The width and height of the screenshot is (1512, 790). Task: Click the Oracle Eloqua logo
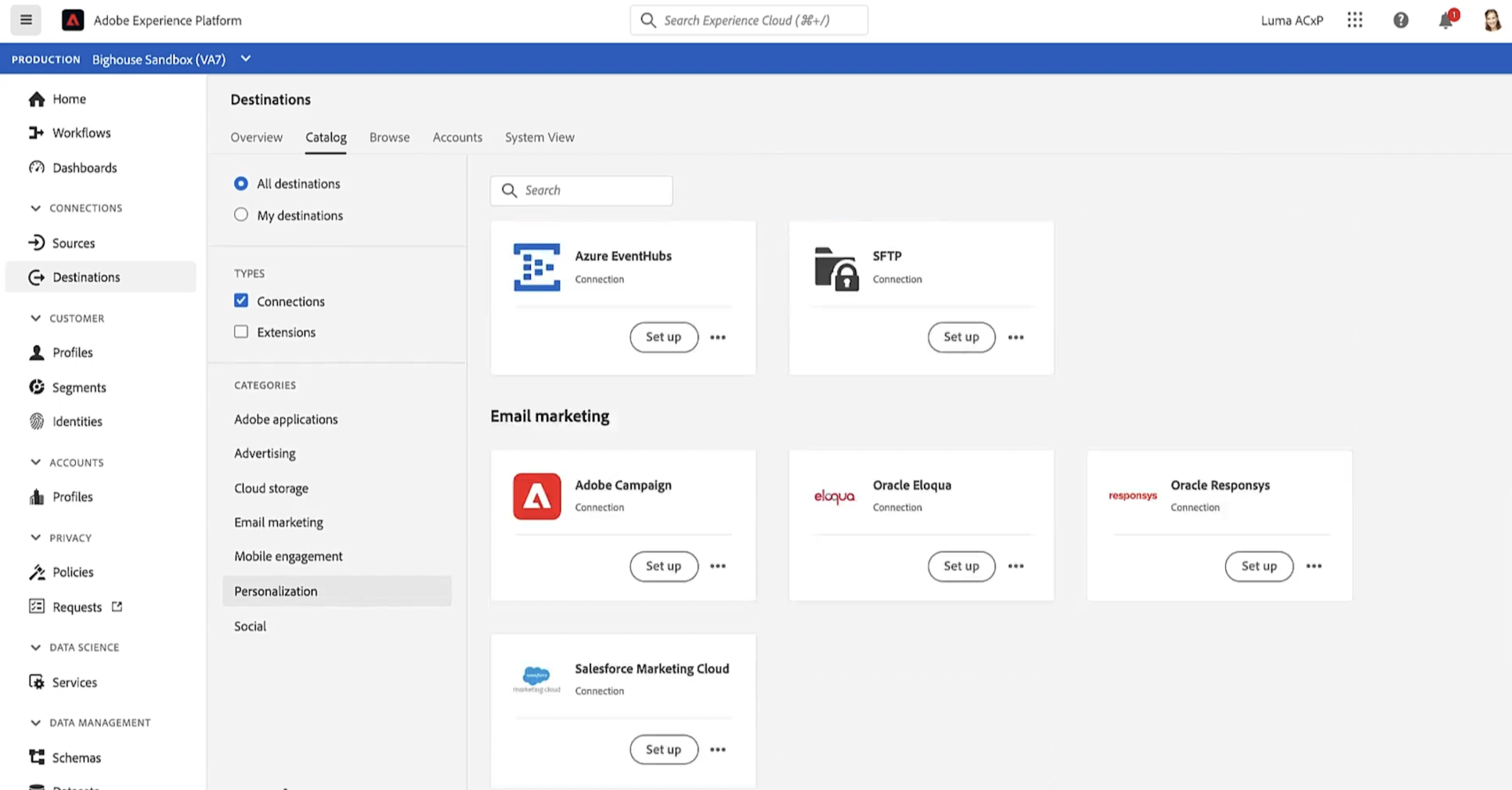(835, 497)
